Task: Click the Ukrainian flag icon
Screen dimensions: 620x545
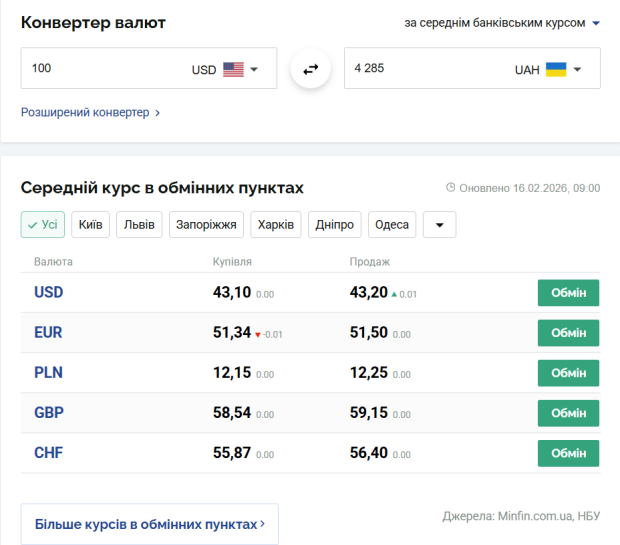Action: click(556, 70)
